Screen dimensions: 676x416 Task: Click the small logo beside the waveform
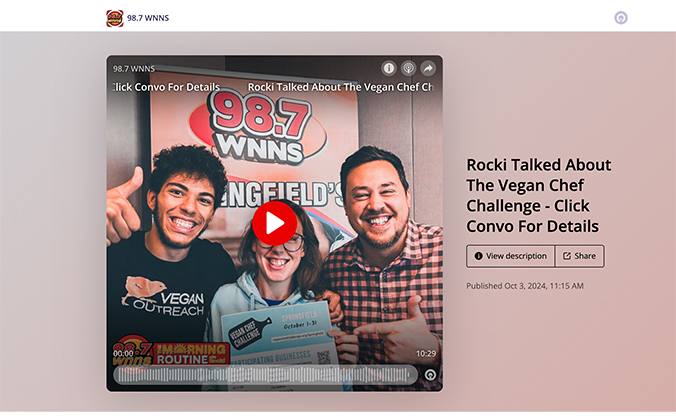(x=430, y=375)
